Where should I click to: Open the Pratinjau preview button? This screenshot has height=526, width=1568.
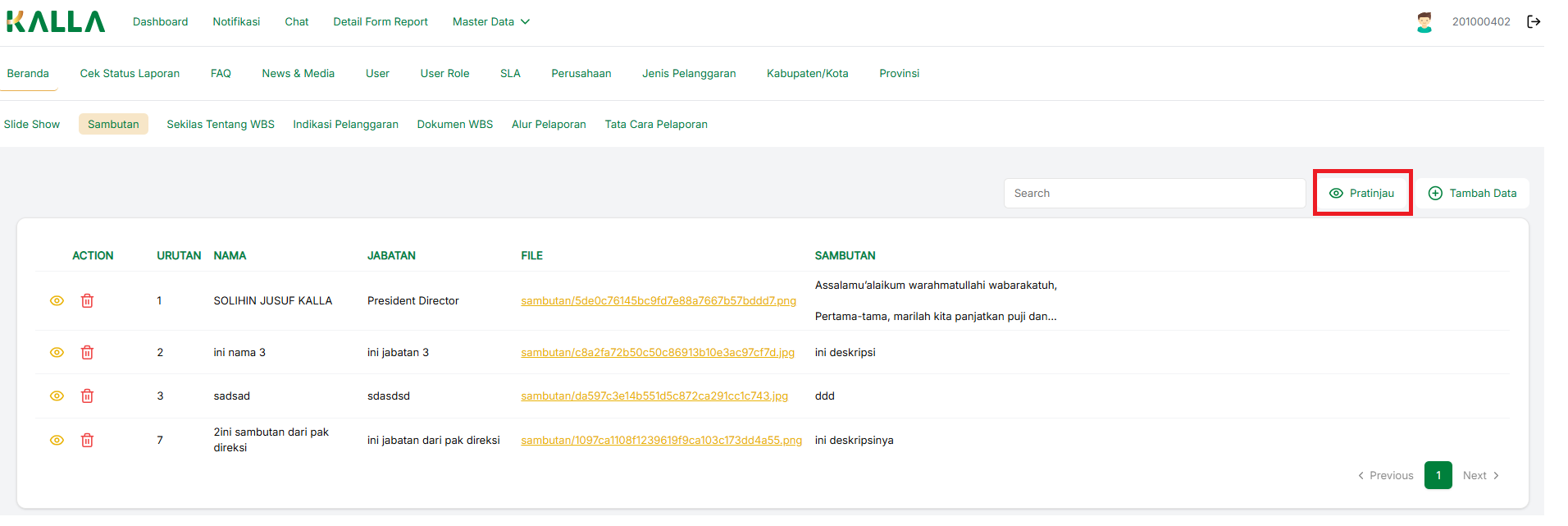(1362, 194)
